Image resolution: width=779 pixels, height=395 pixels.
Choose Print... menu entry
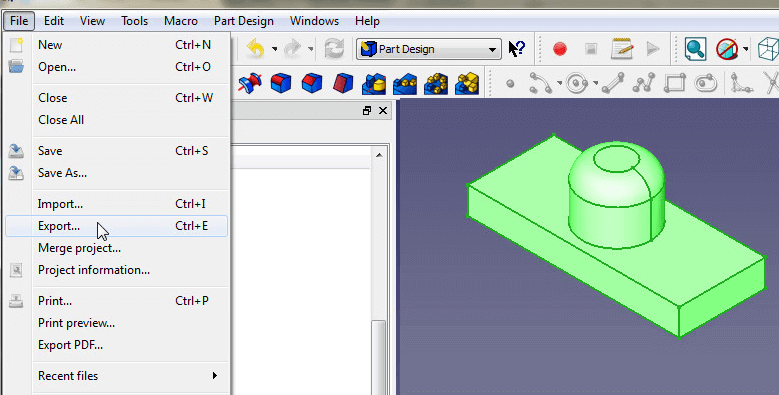click(116, 301)
